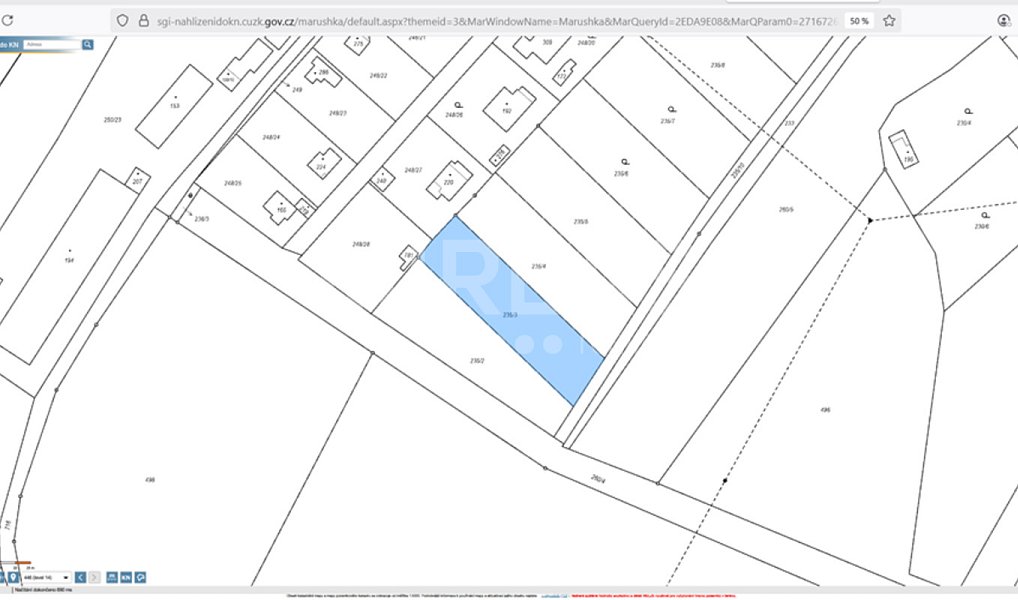Bookmark this page with the star icon
The height and width of the screenshot is (600, 1018).
click(889, 21)
